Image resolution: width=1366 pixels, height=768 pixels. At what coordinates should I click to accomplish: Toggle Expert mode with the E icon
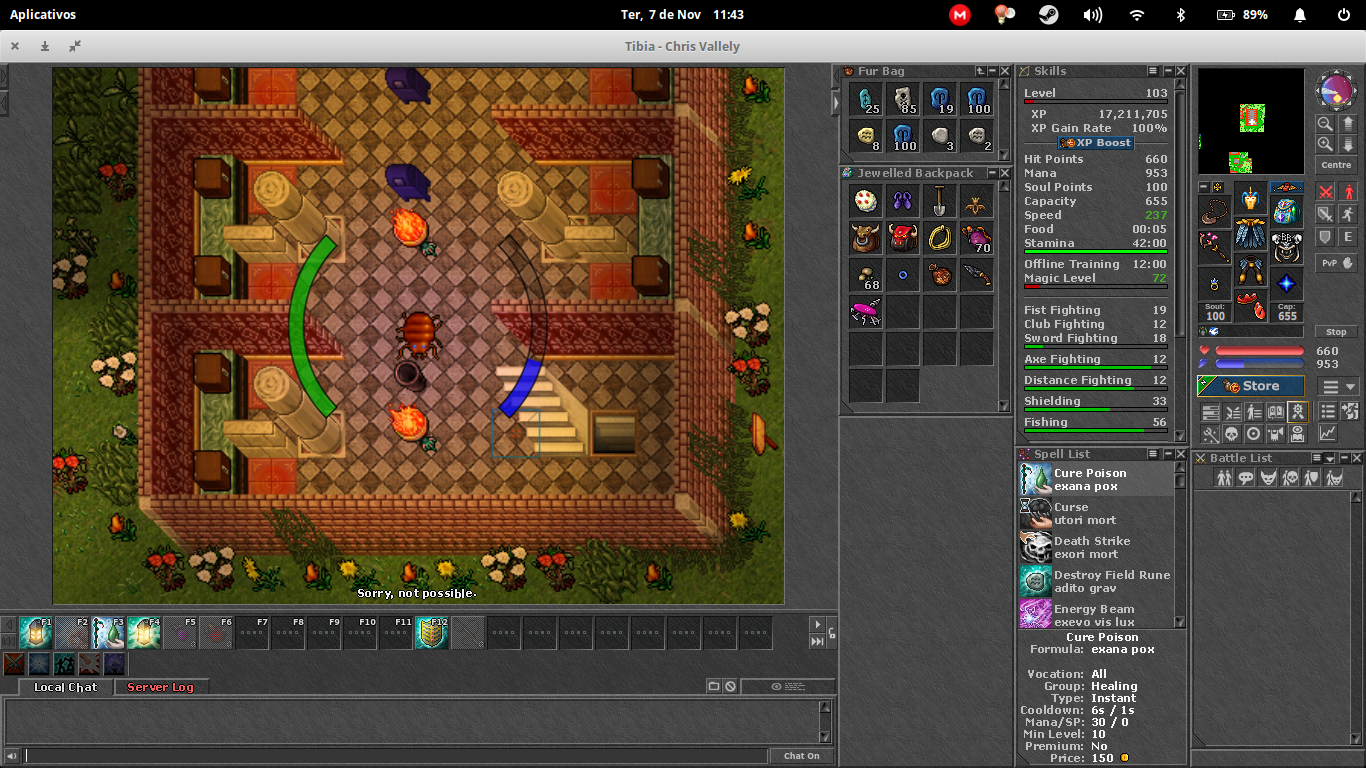click(1348, 237)
